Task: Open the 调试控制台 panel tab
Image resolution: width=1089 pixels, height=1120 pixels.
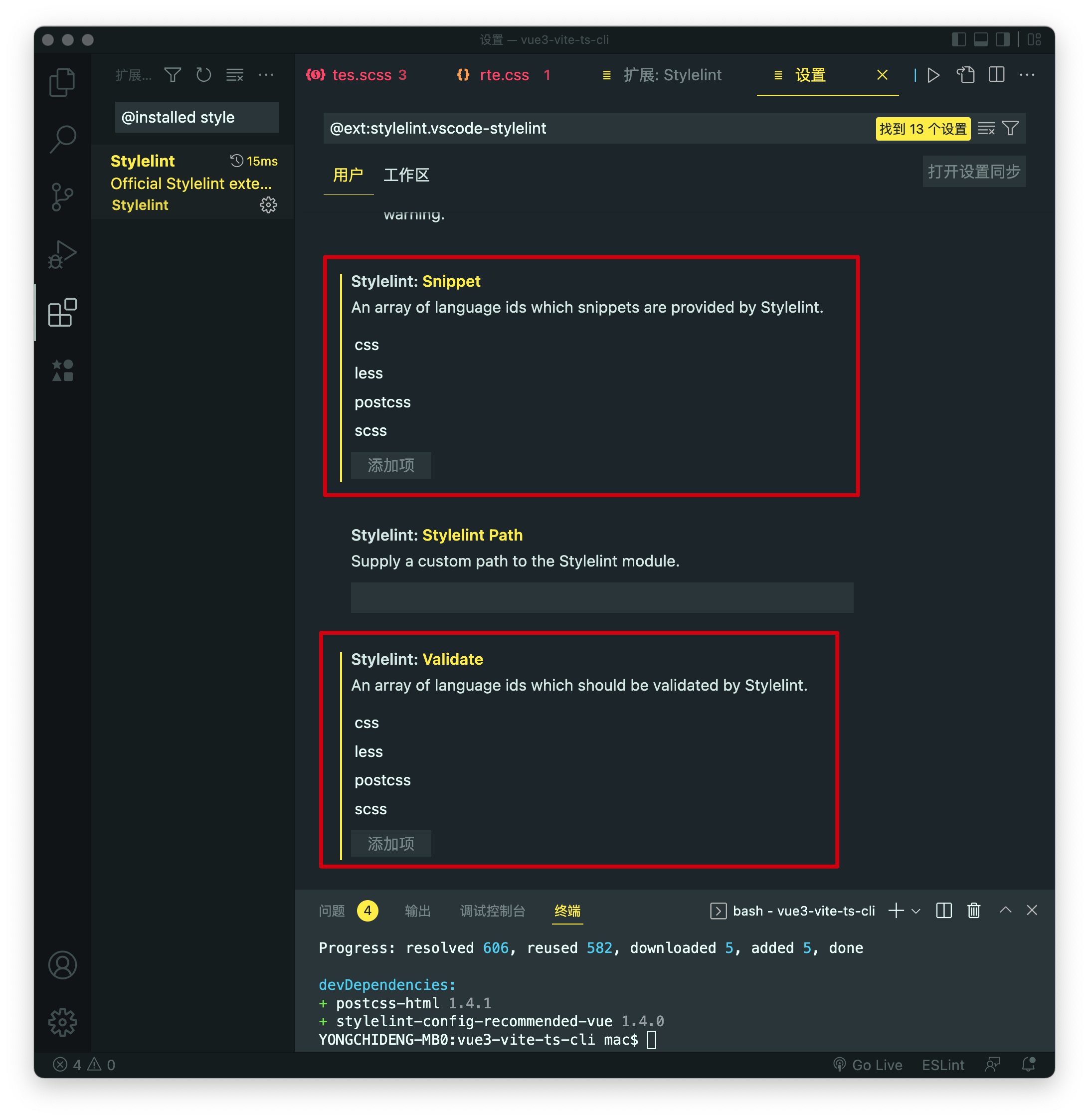Action: pyautogui.click(x=493, y=911)
